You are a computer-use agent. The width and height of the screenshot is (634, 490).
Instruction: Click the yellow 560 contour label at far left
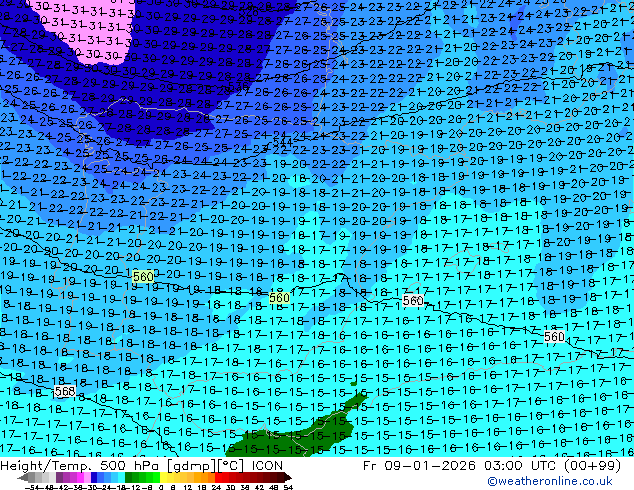pyautogui.click(x=143, y=277)
